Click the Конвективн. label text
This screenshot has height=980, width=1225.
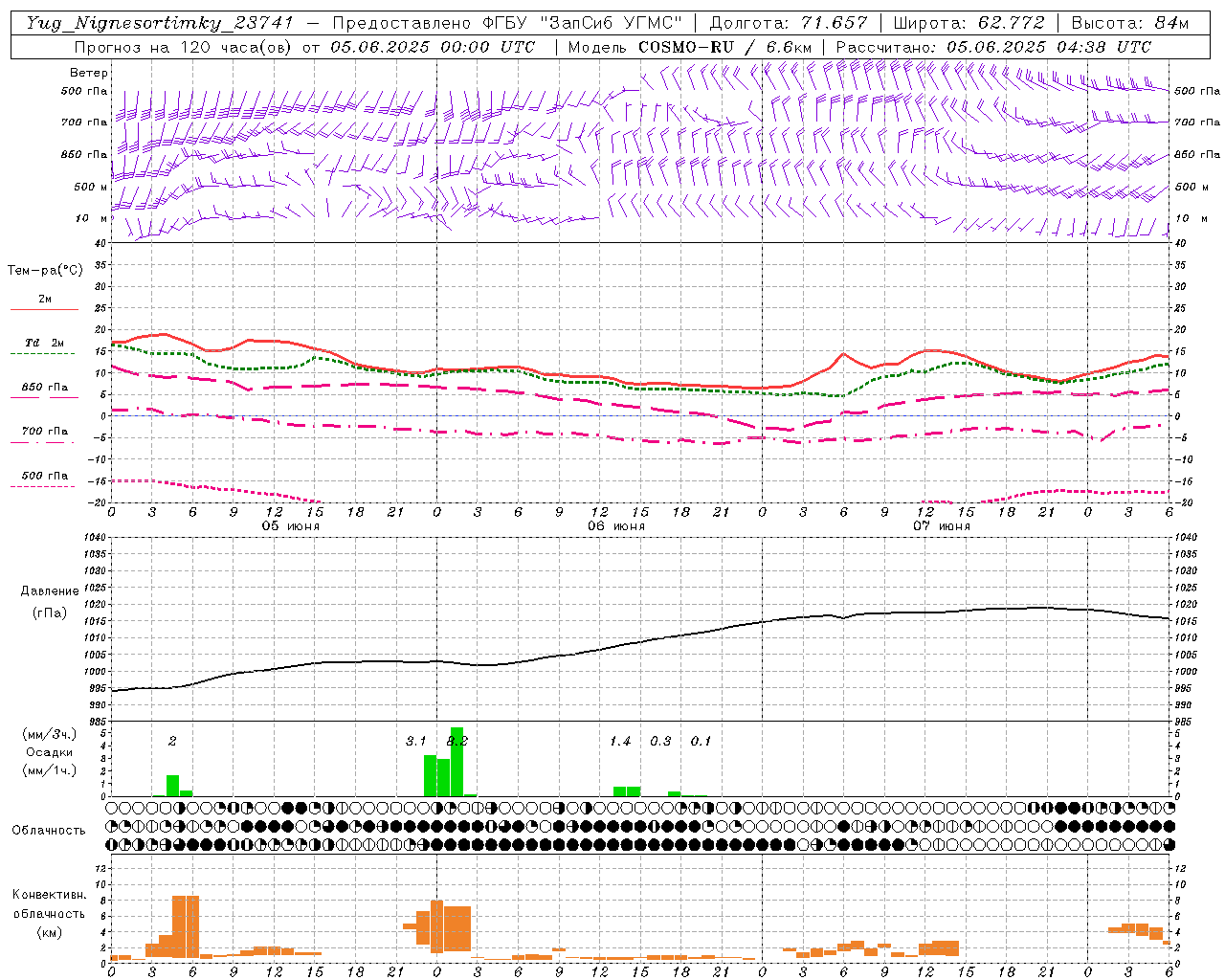pyautogui.click(x=49, y=895)
